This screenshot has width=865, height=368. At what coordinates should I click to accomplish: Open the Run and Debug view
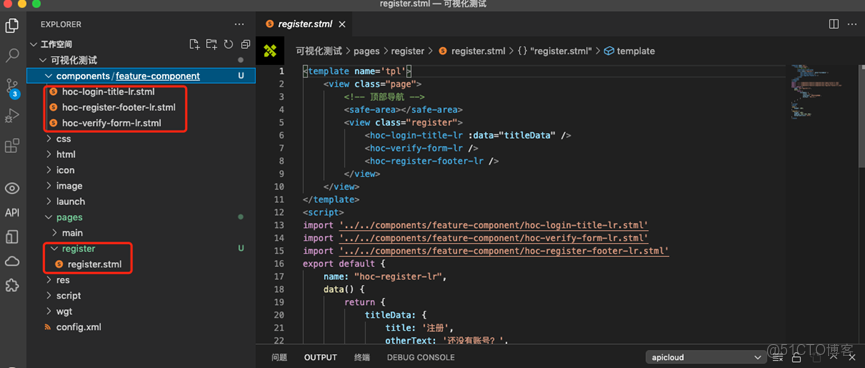point(12,116)
